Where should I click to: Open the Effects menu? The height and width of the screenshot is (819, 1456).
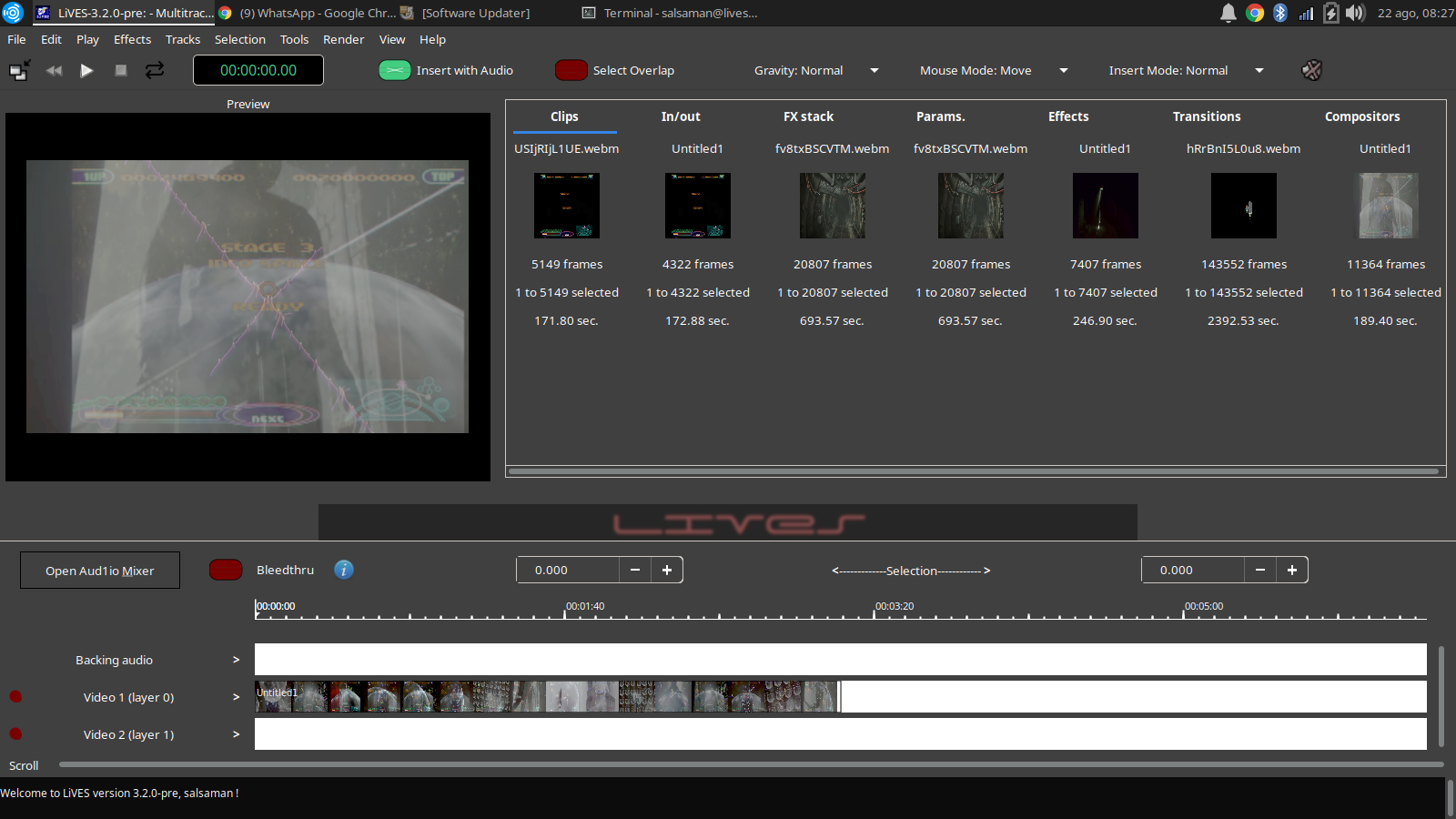point(132,39)
